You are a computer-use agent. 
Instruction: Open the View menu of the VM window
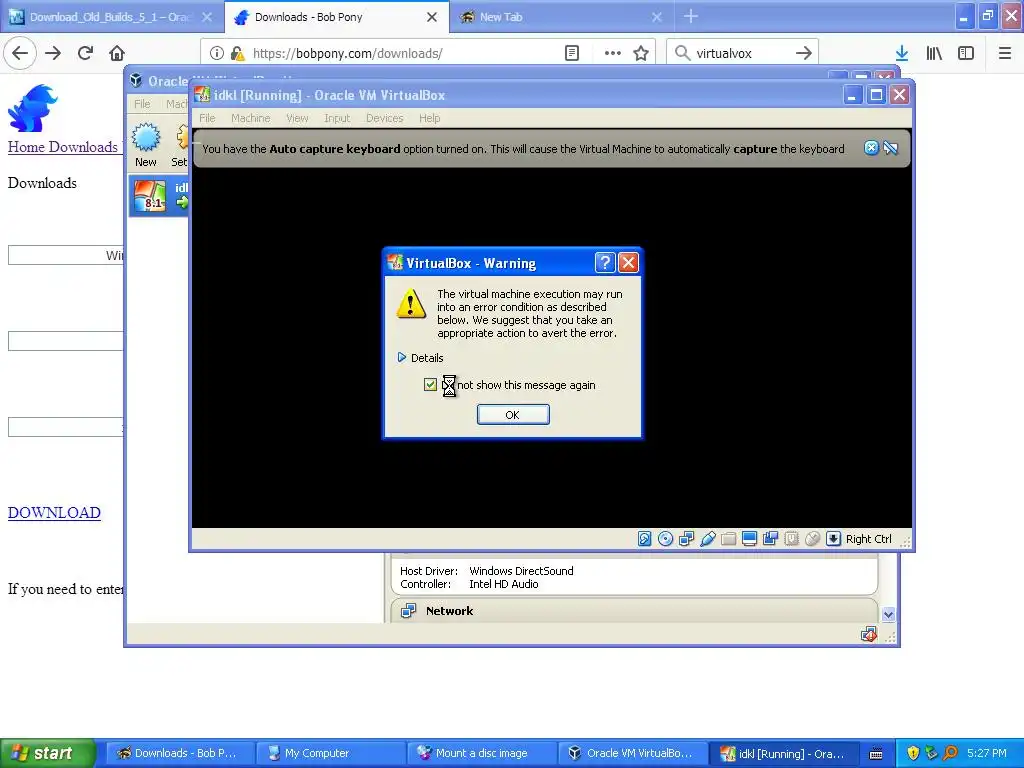[297, 118]
